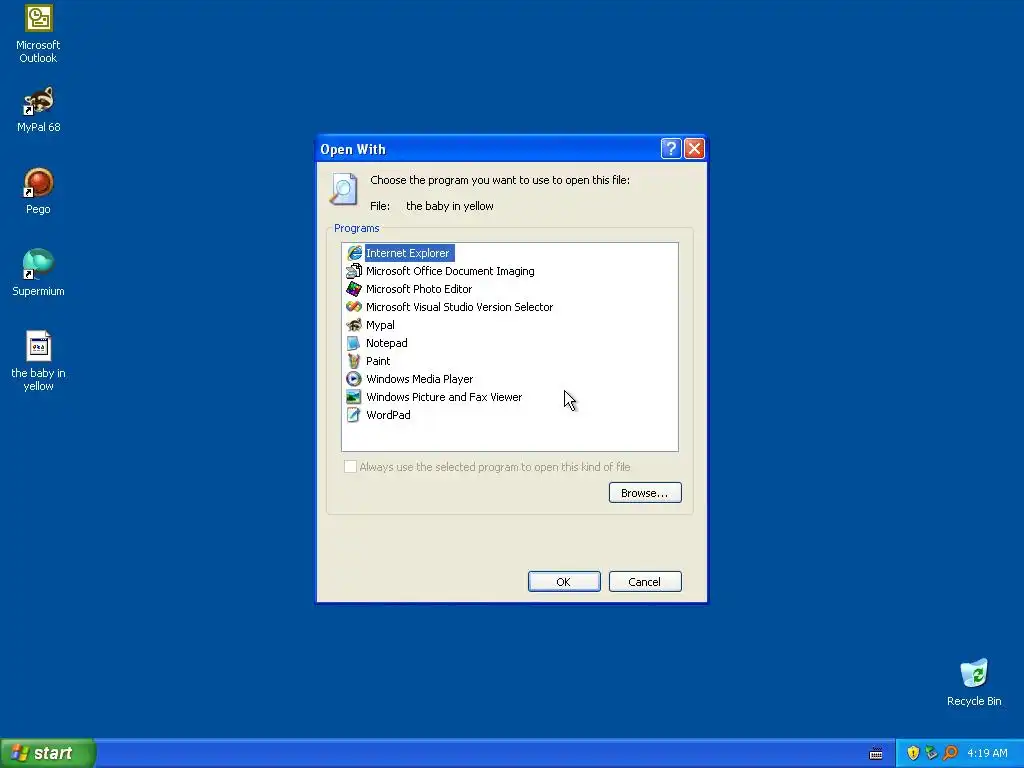The image size is (1024, 768).
Task: Click the orange magnifier tray icon
Action: tap(950, 753)
